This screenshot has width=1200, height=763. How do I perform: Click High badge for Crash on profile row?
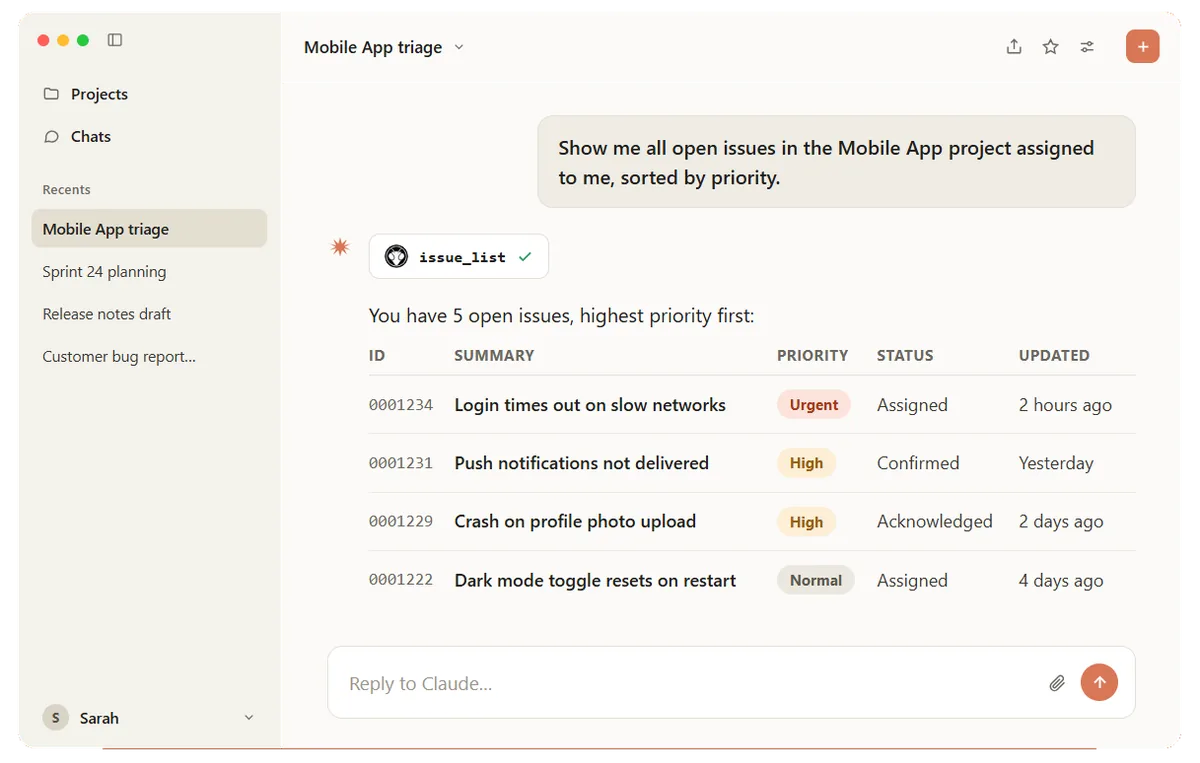click(x=806, y=521)
